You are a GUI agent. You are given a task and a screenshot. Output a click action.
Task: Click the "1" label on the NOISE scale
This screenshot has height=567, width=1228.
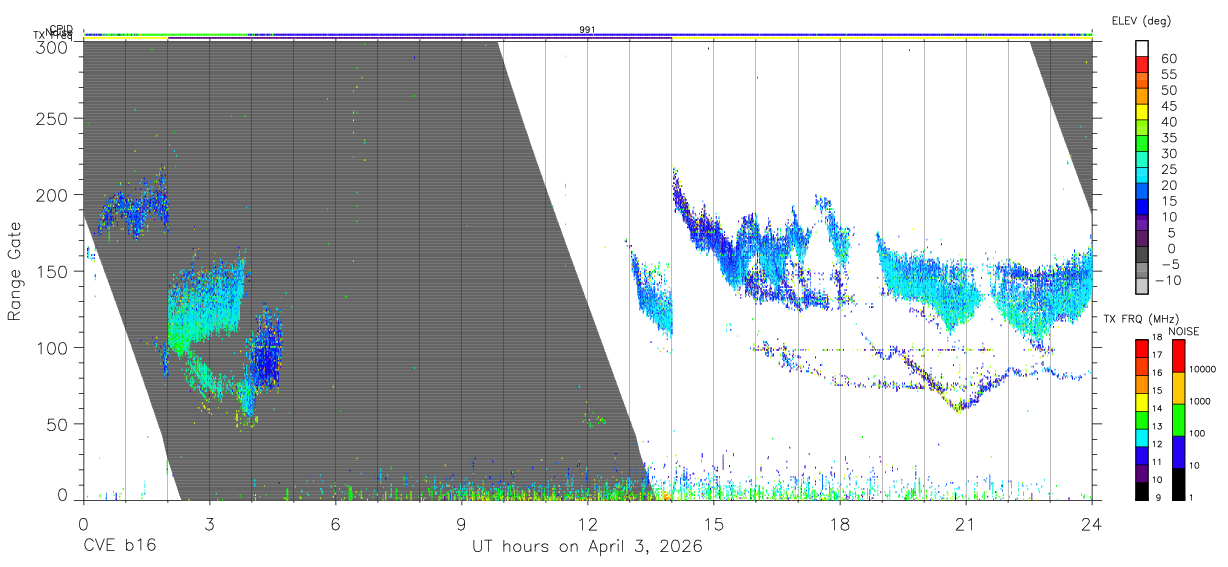coord(1190,497)
